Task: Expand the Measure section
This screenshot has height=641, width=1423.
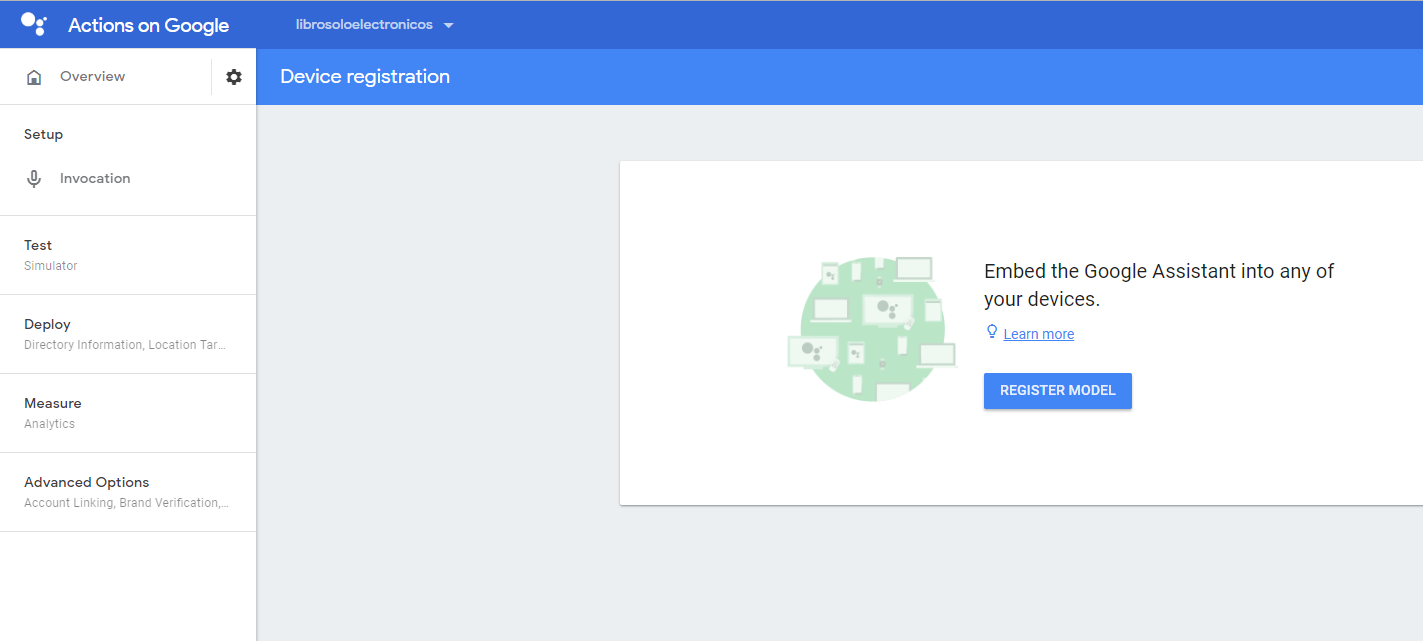Action: pos(53,403)
